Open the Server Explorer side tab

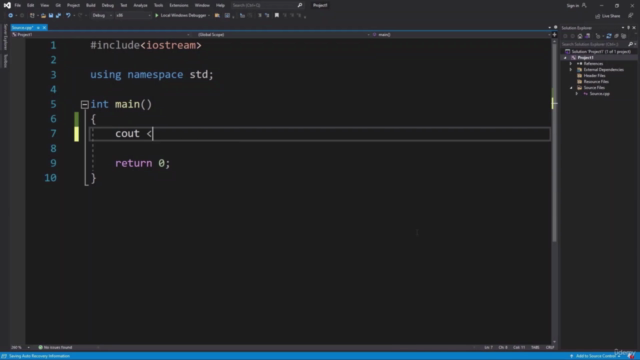point(5,37)
